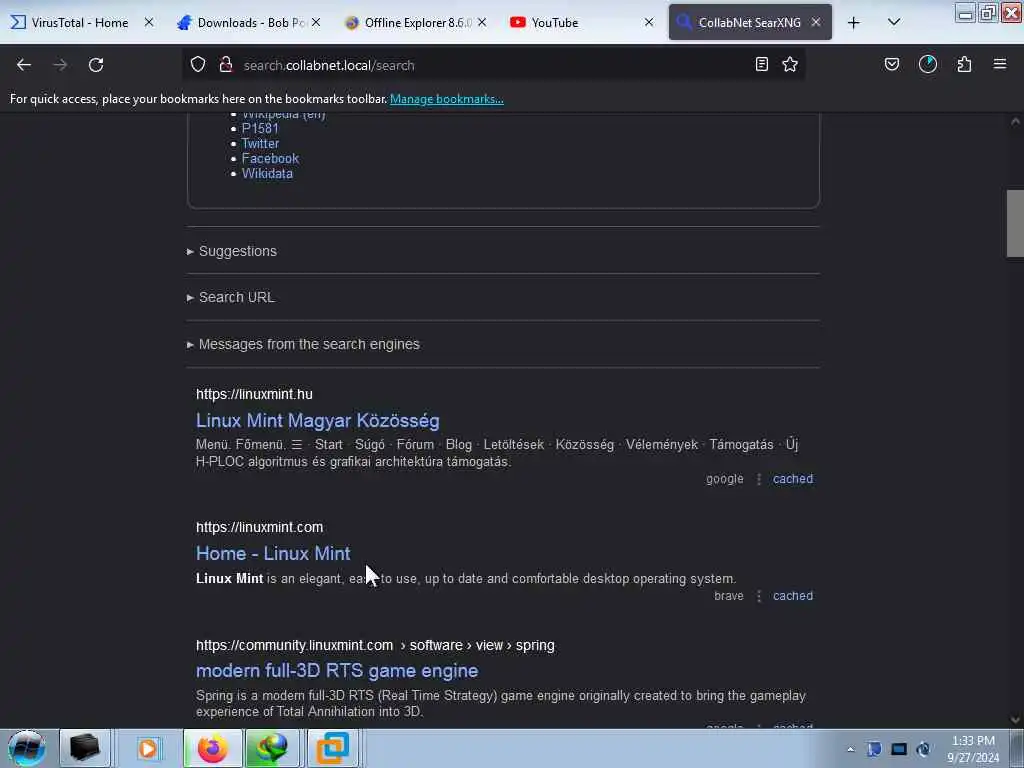
Task: Open tracking protection shield icon
Action: (198, 65)
